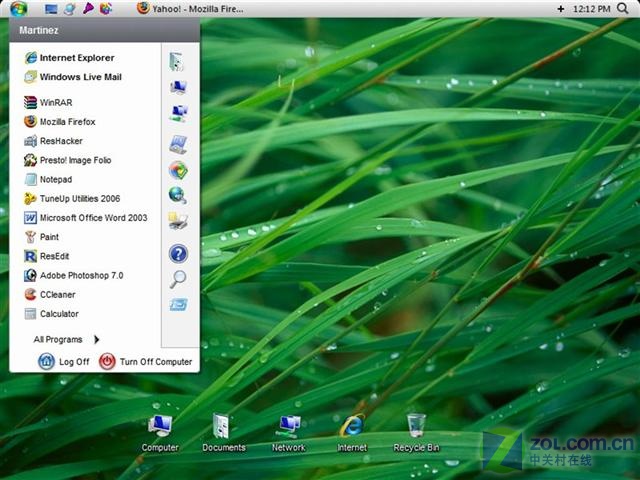This screenshot has width=640, height=480.
Task: Select the Documents desktop icon
Action: tap(224, 433)
